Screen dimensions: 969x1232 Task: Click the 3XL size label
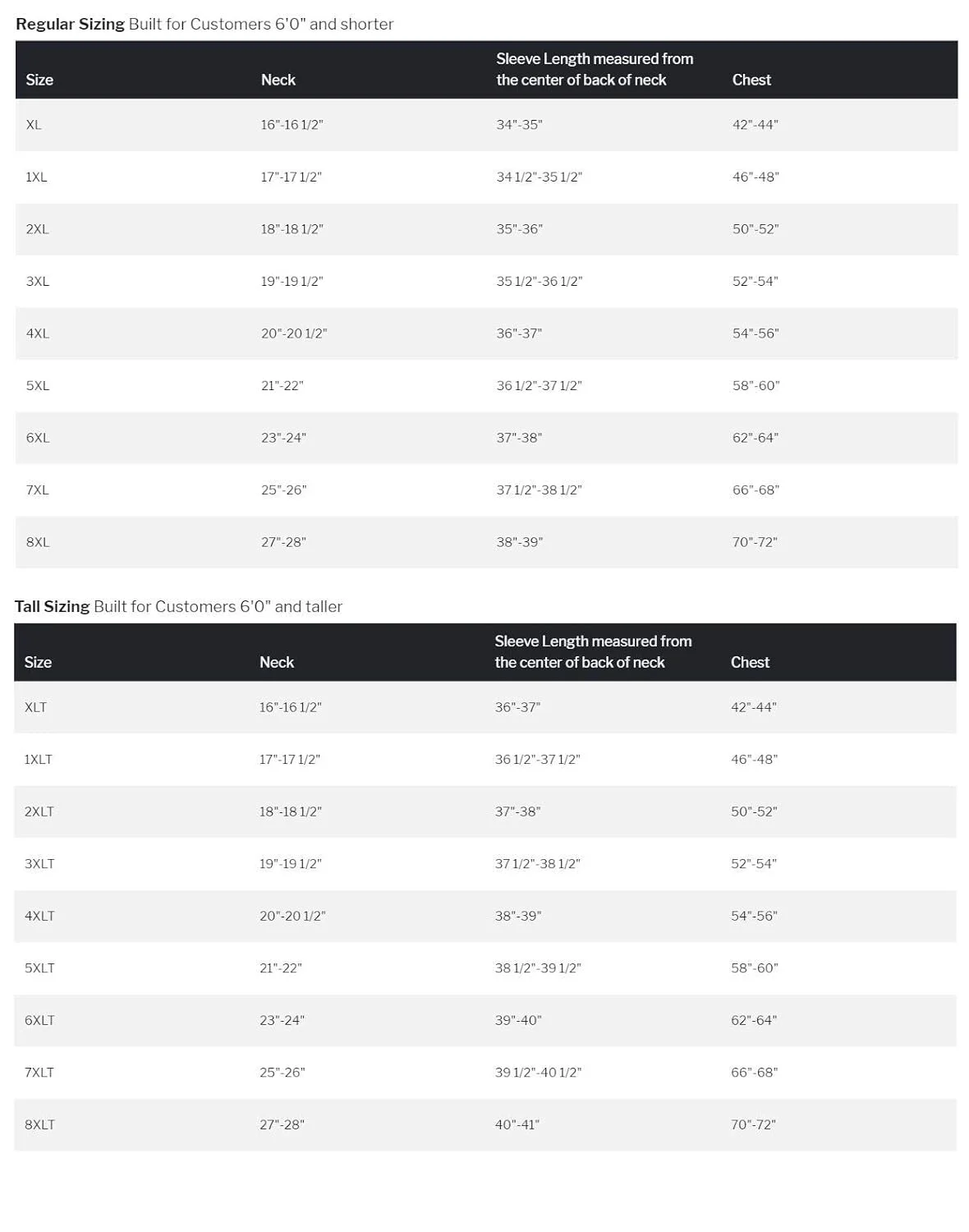37,281
